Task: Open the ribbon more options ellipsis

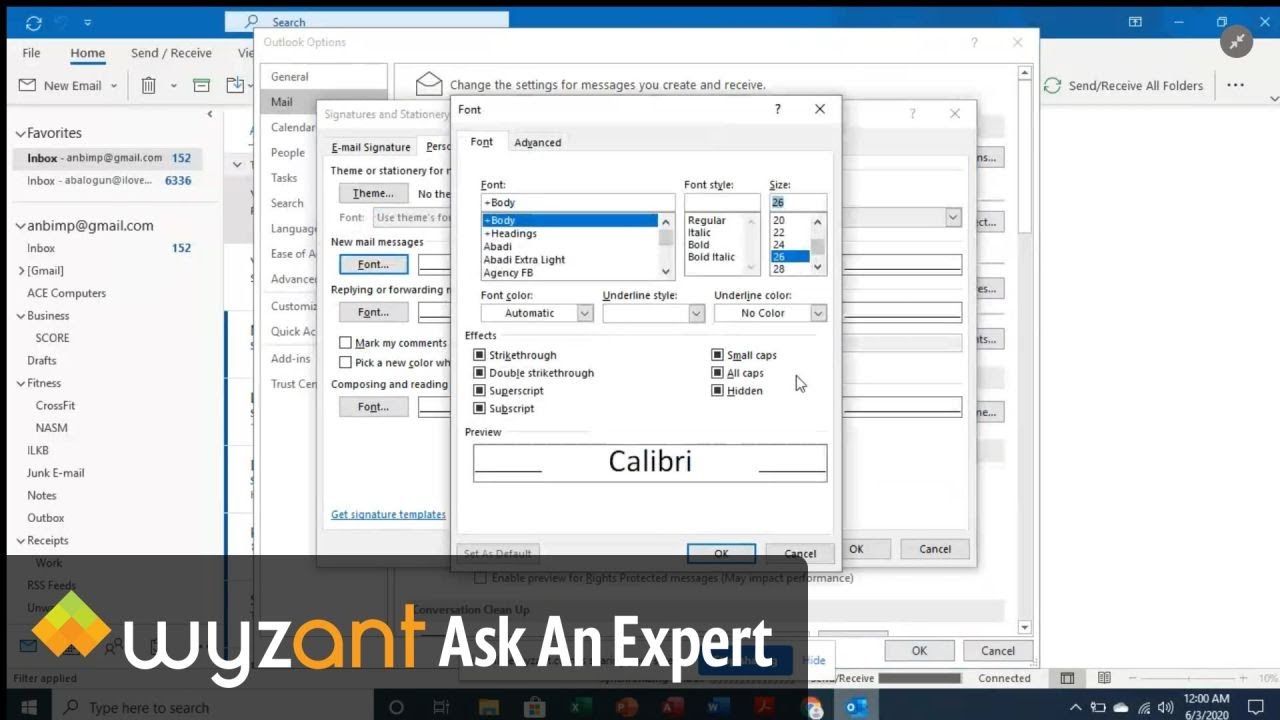Action: (1235, 85)
